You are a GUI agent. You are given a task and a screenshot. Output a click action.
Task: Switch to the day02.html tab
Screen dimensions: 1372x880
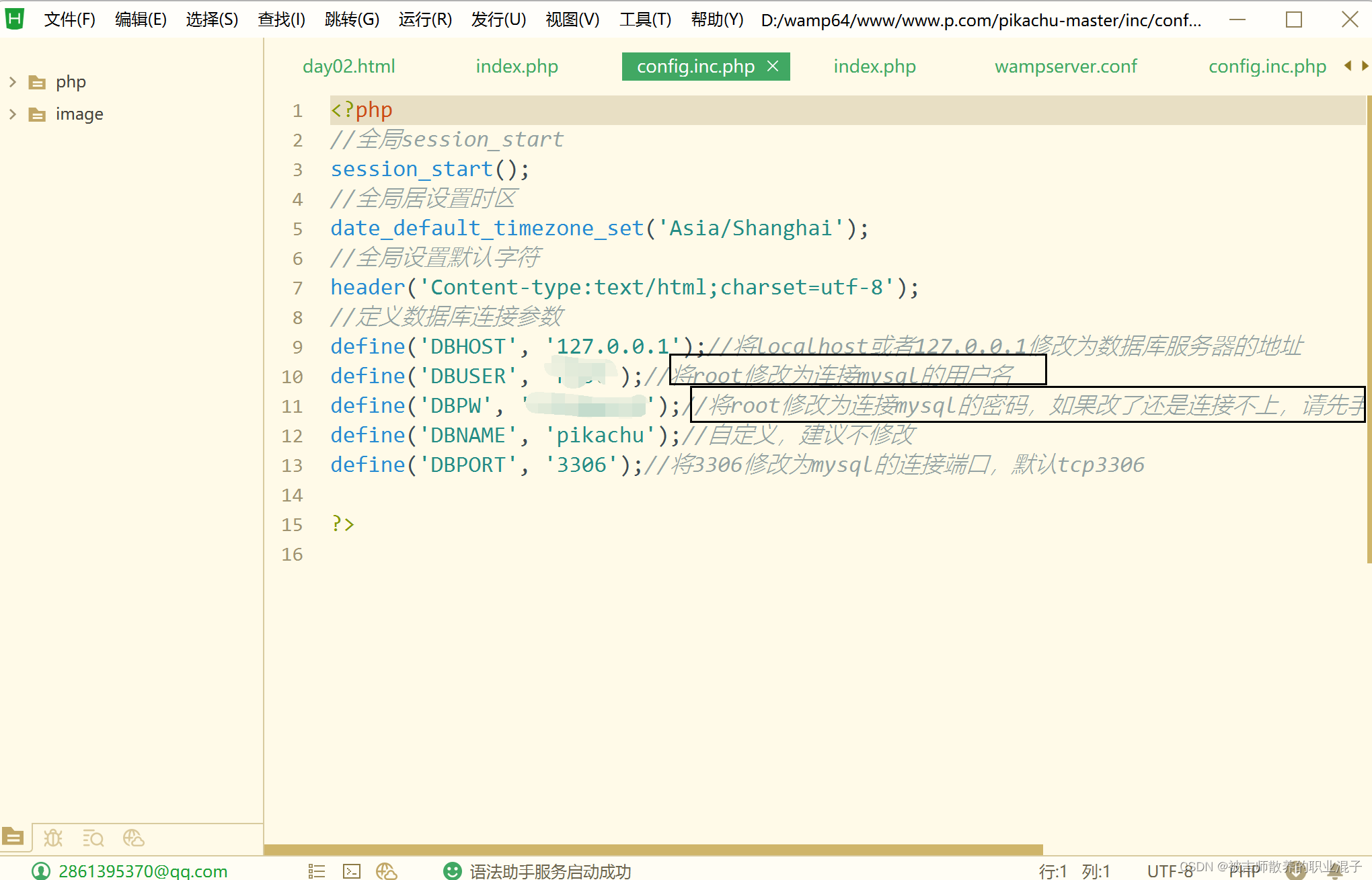[348, 67]
